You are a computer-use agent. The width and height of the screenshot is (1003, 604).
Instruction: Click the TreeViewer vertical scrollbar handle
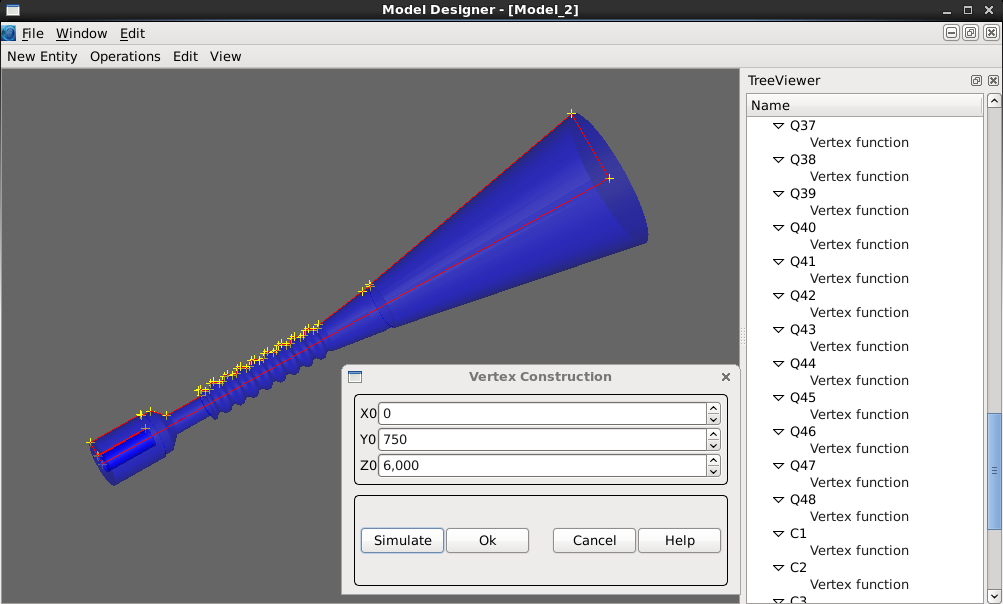coord(994,470)
